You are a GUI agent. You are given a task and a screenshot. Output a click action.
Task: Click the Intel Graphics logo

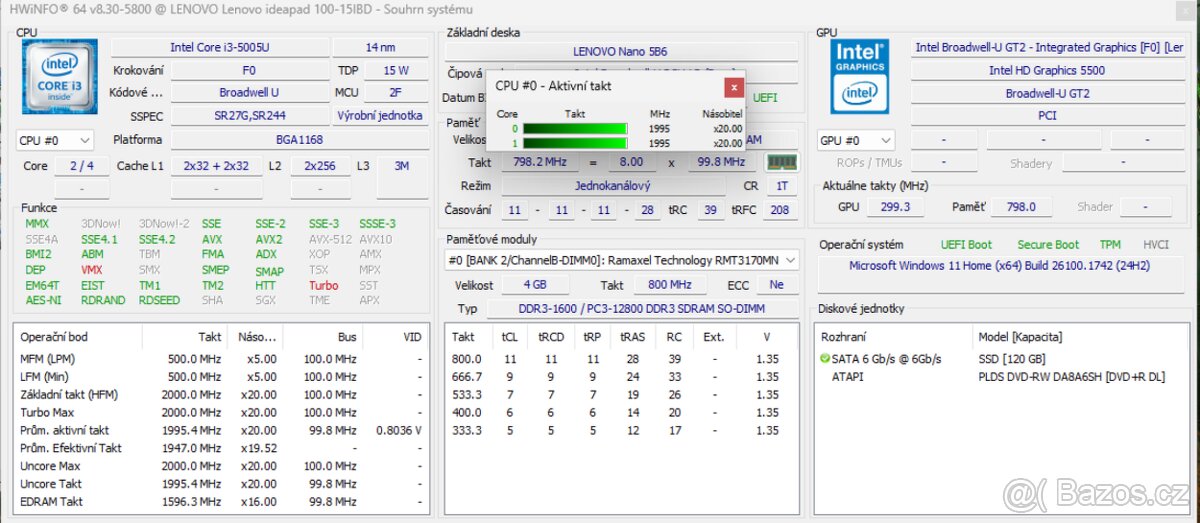860,77
